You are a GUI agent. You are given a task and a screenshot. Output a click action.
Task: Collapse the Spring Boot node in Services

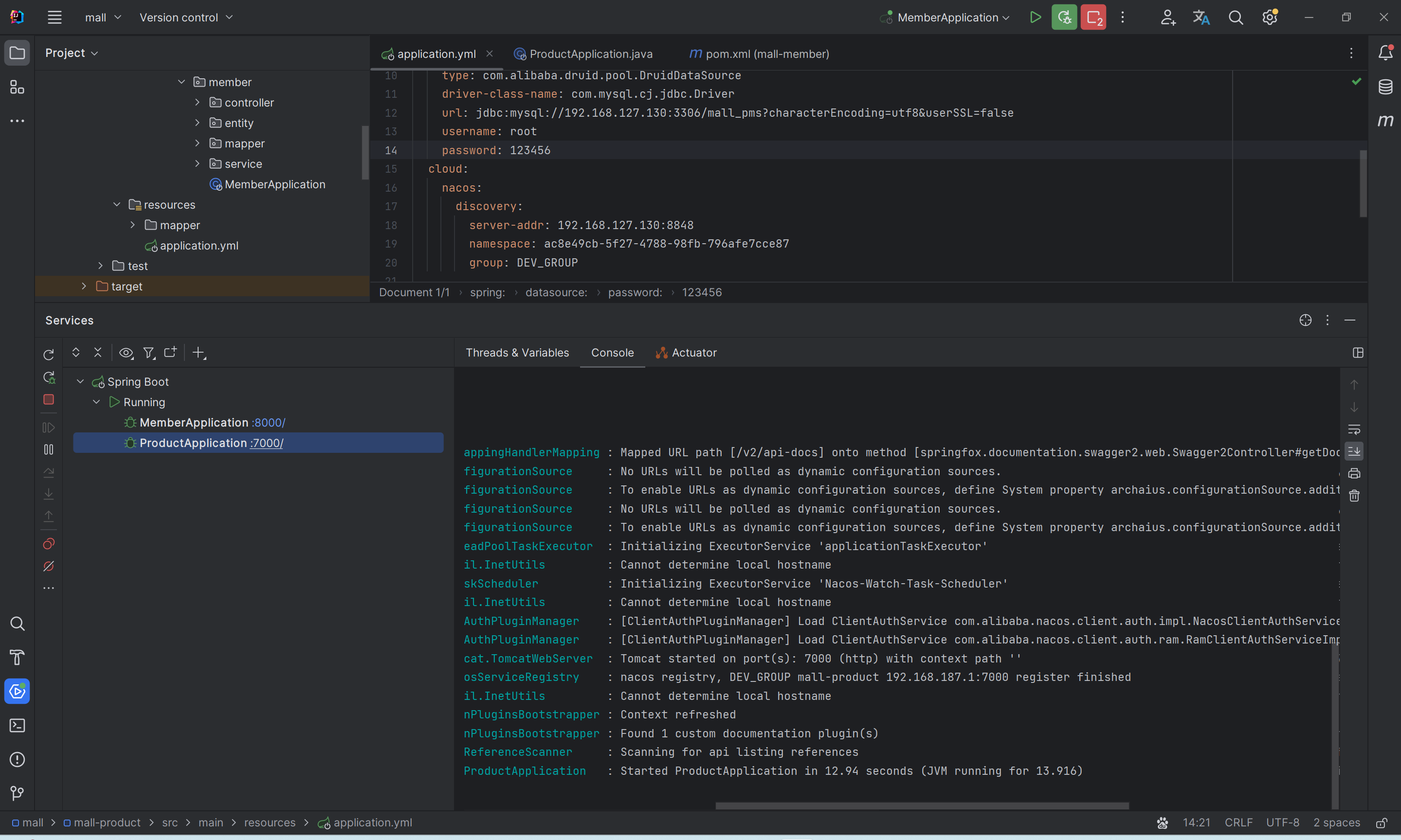tap(80, 381)
